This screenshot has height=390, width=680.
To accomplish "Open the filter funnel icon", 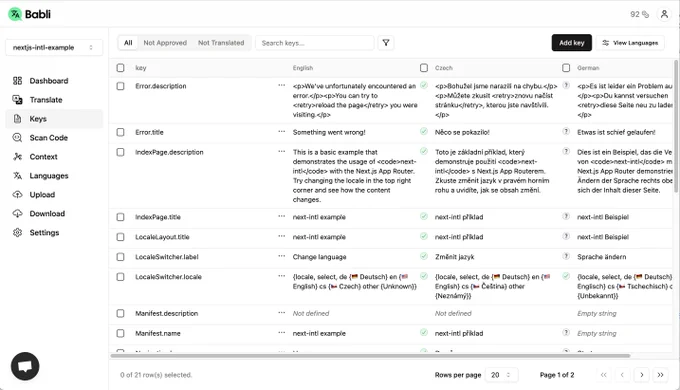I will [386, 43].
